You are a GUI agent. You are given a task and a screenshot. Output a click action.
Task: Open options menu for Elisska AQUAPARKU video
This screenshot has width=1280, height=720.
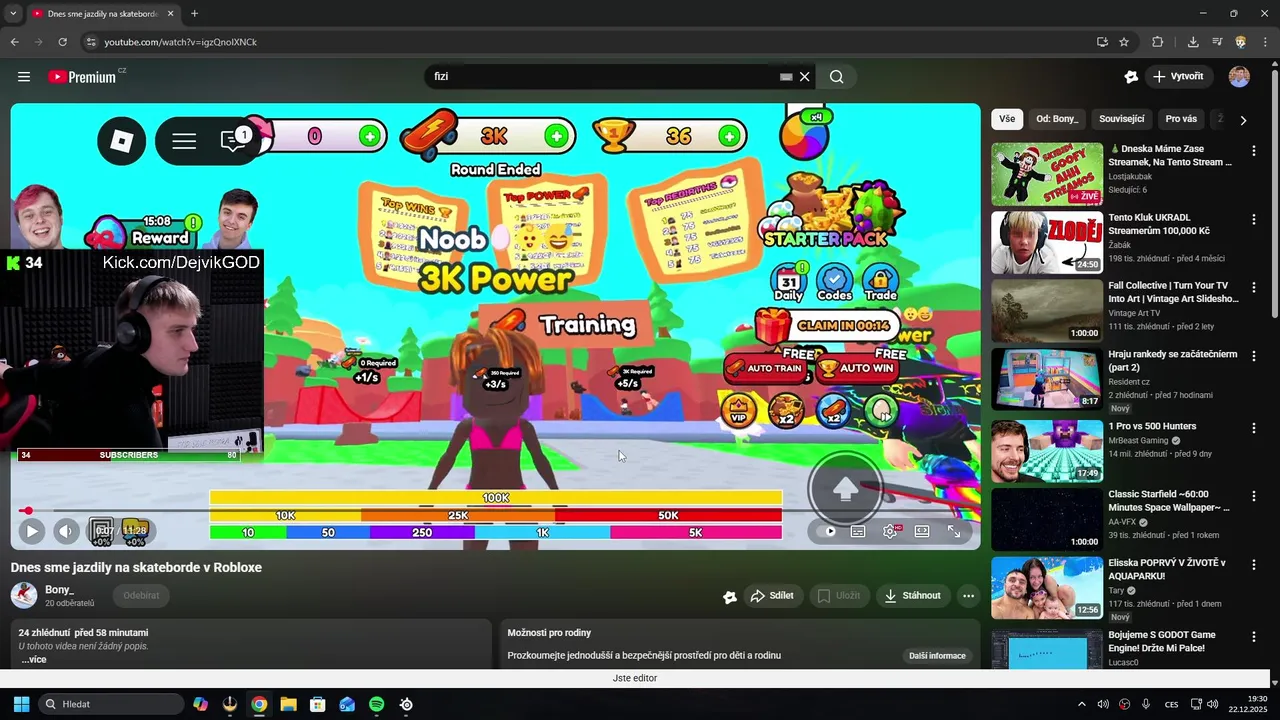(1254, 565)
